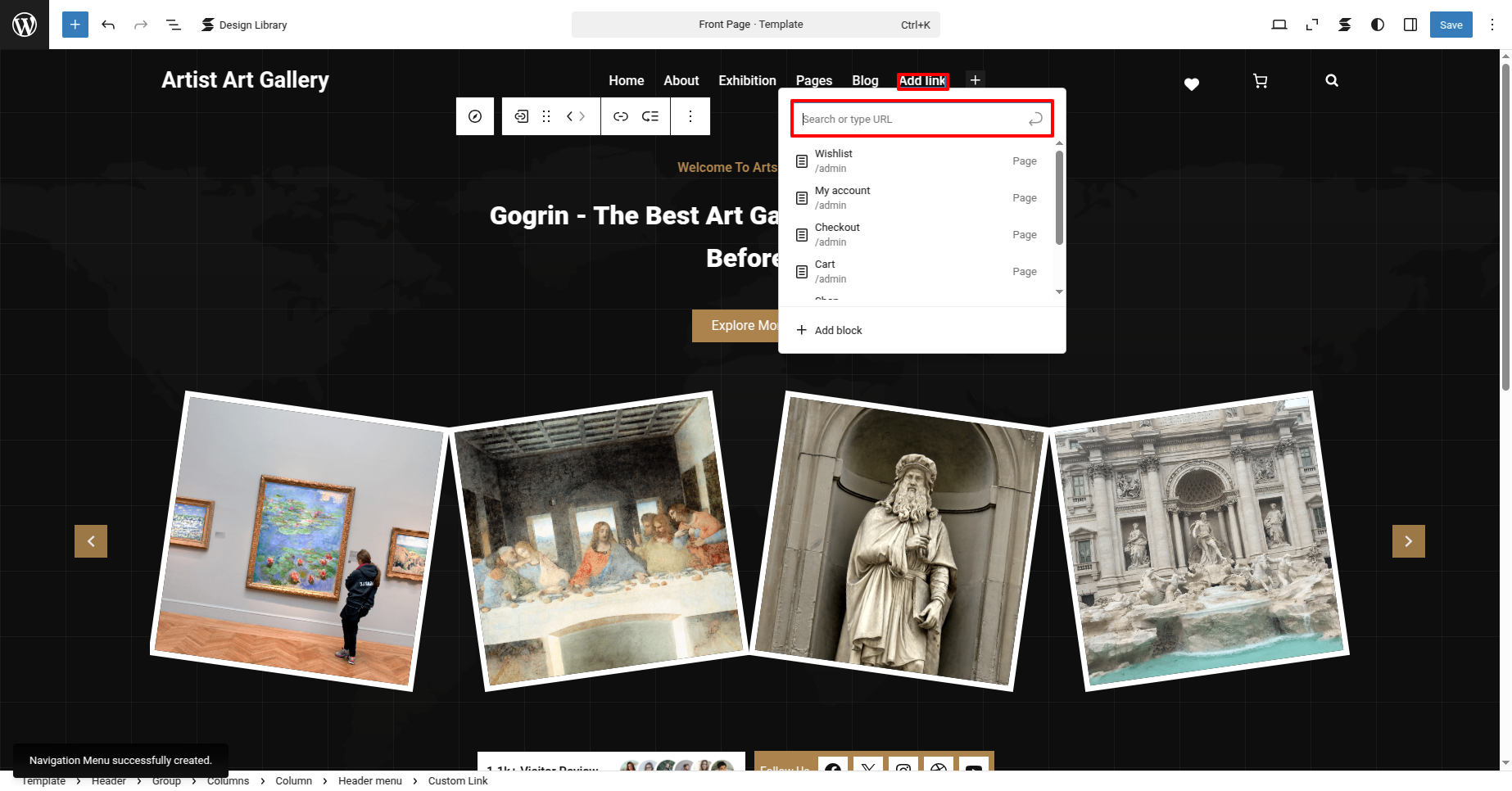
Task: Click the Explore More button
Action: click(x=735, y=326)
